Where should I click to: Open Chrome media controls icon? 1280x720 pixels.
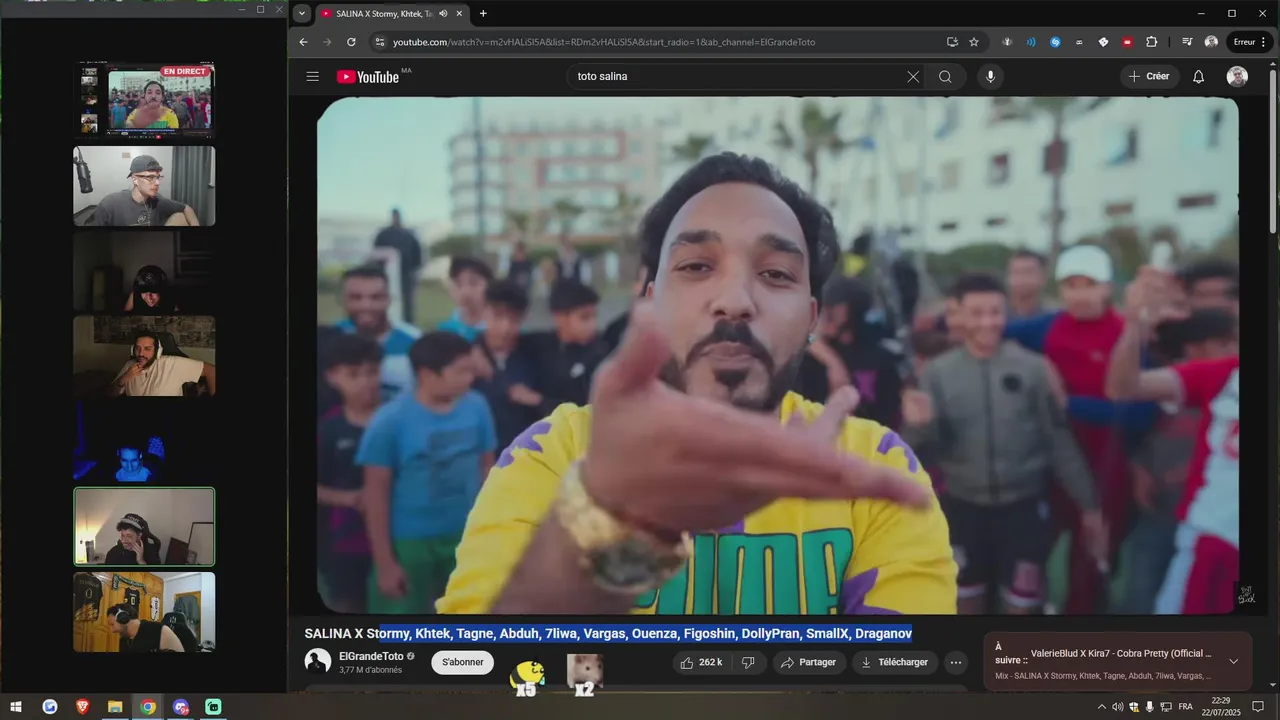(1187, 42)
